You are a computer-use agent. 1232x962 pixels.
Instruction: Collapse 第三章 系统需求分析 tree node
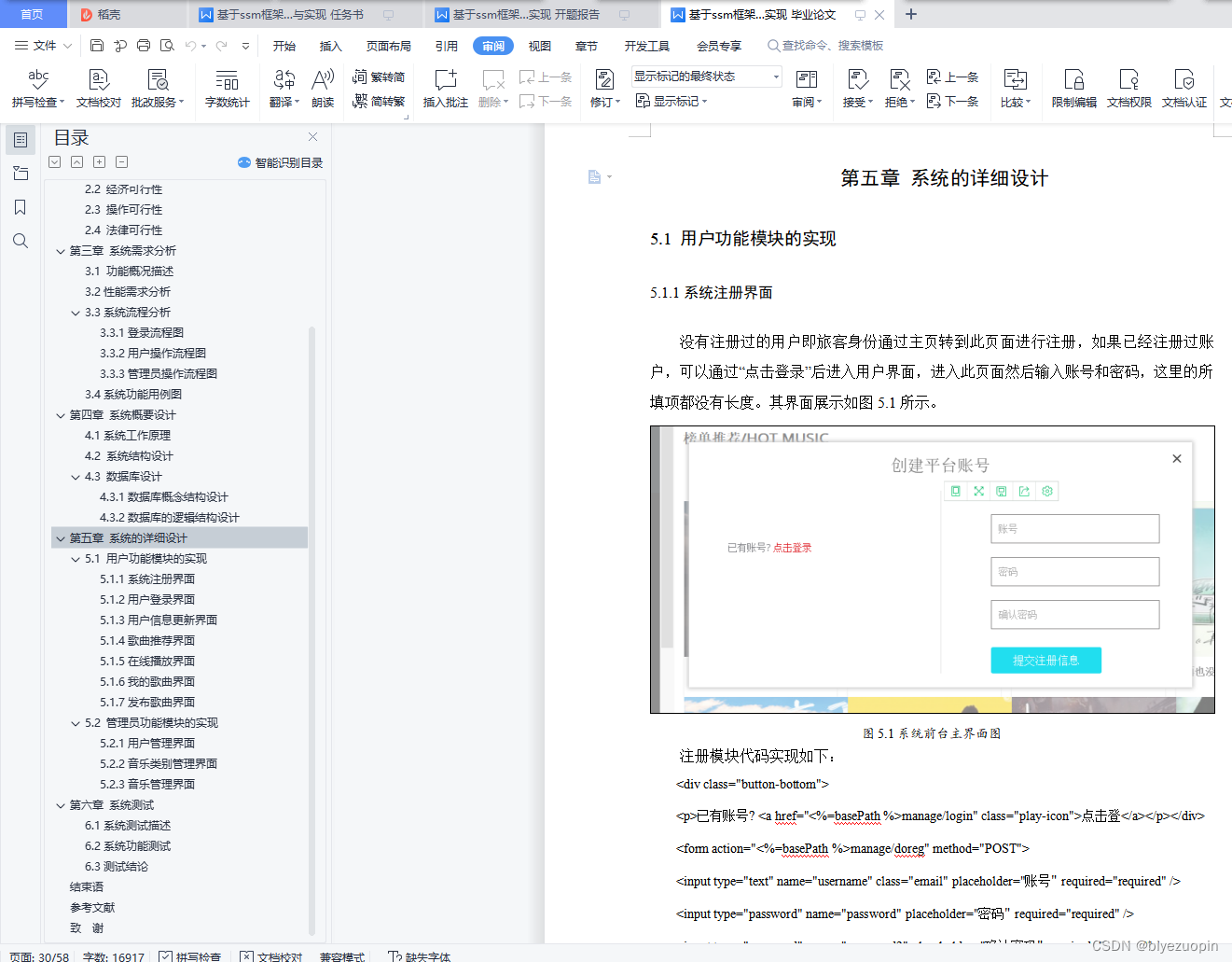coord(61,251)
